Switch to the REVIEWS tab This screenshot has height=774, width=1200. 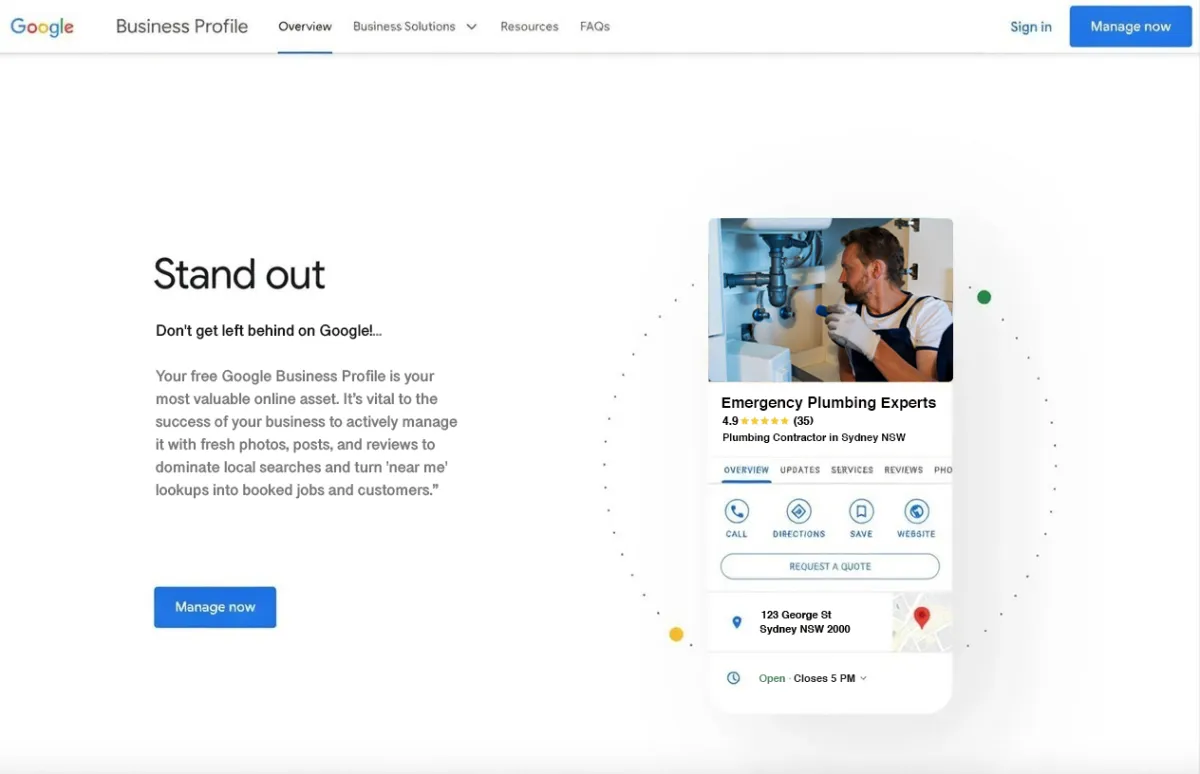point(904,470)
